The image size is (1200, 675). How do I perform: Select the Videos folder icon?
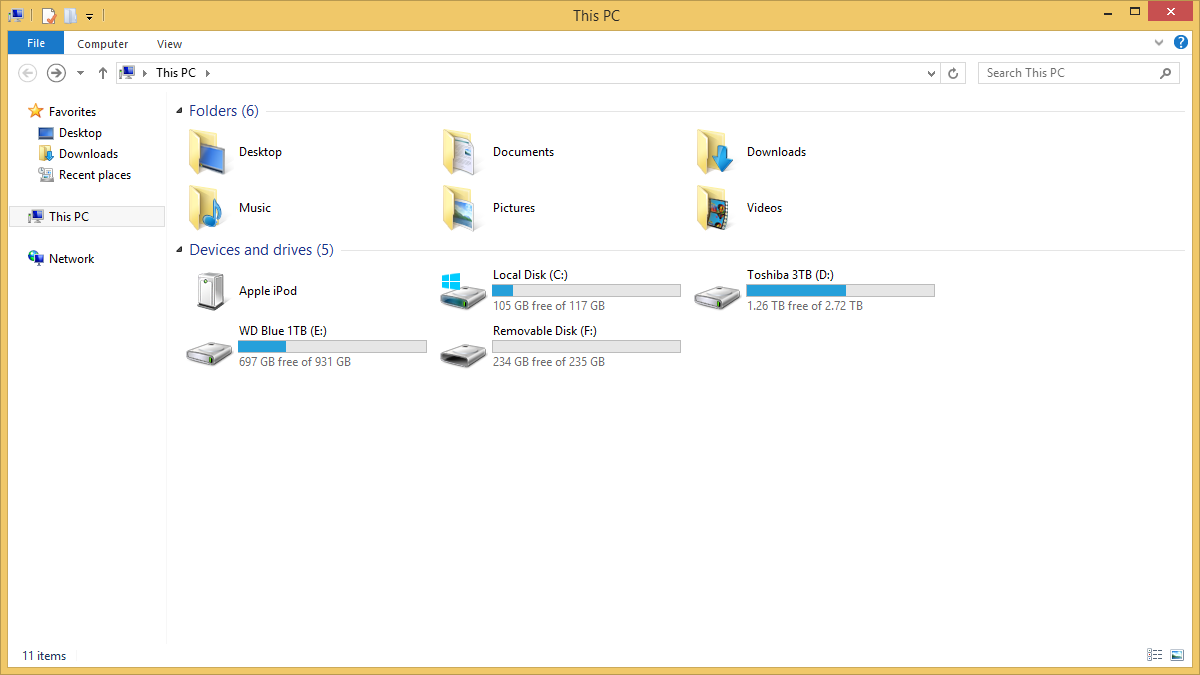tap(717, 208)
